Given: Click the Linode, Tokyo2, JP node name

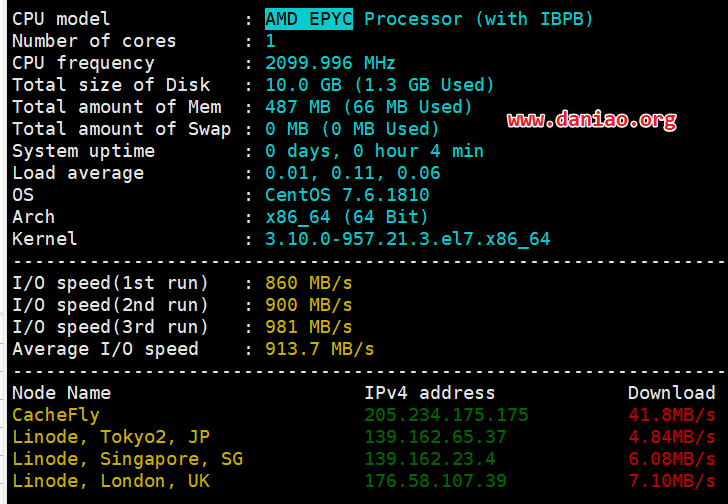Looking at the screenshot, I should point(111,437).
